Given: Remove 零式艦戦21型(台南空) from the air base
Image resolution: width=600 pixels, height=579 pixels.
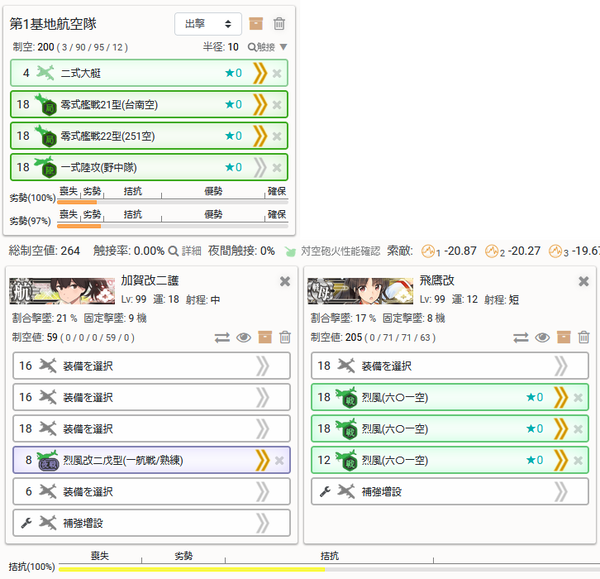Looking at the screenshot, I should [x=277, y=104].
